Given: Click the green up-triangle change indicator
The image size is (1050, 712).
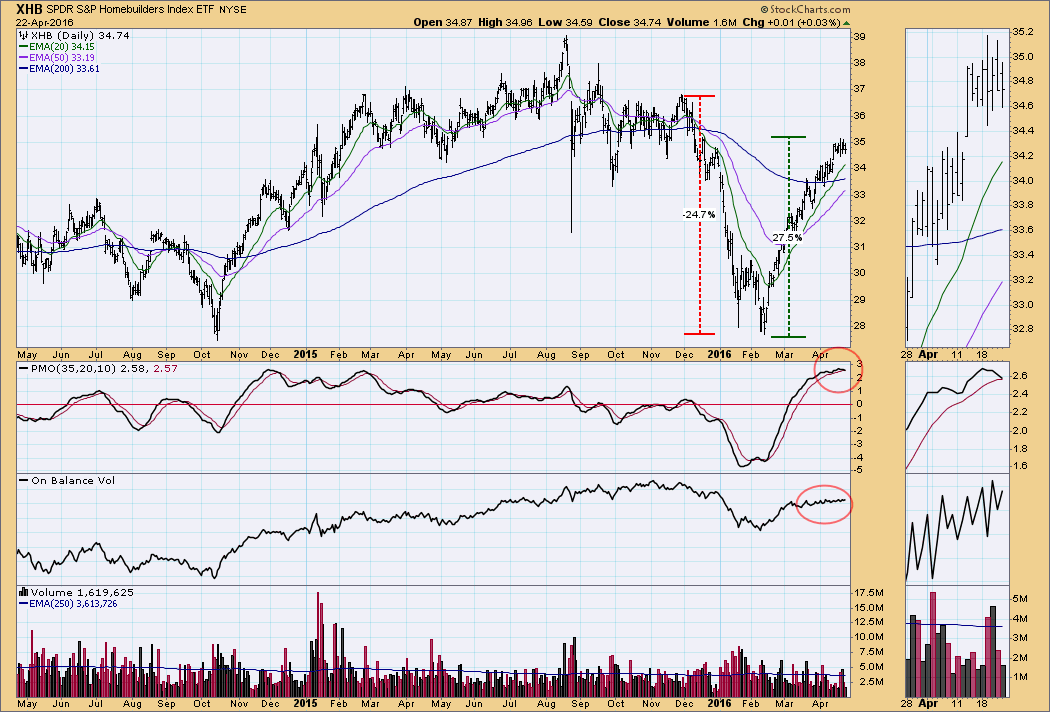Looking at the screenshot, I should [846, 23].
